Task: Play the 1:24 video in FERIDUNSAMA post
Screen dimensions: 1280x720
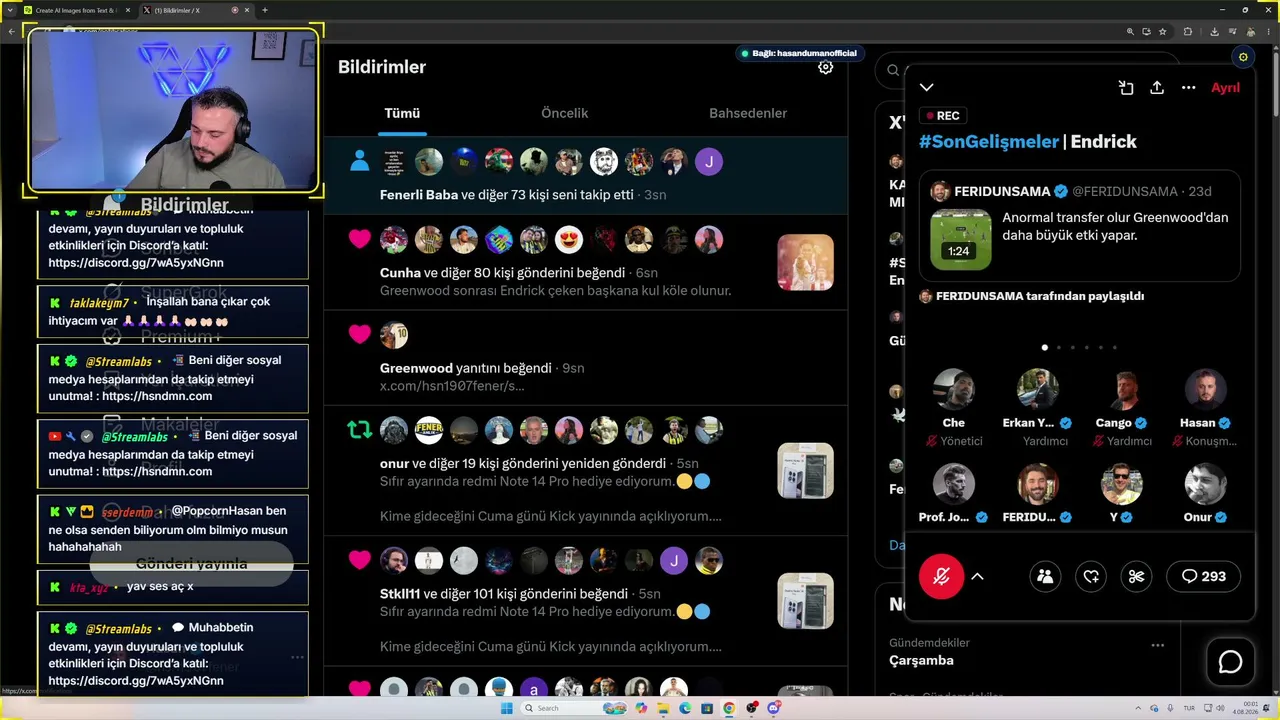Action: (x=960, y=239)
